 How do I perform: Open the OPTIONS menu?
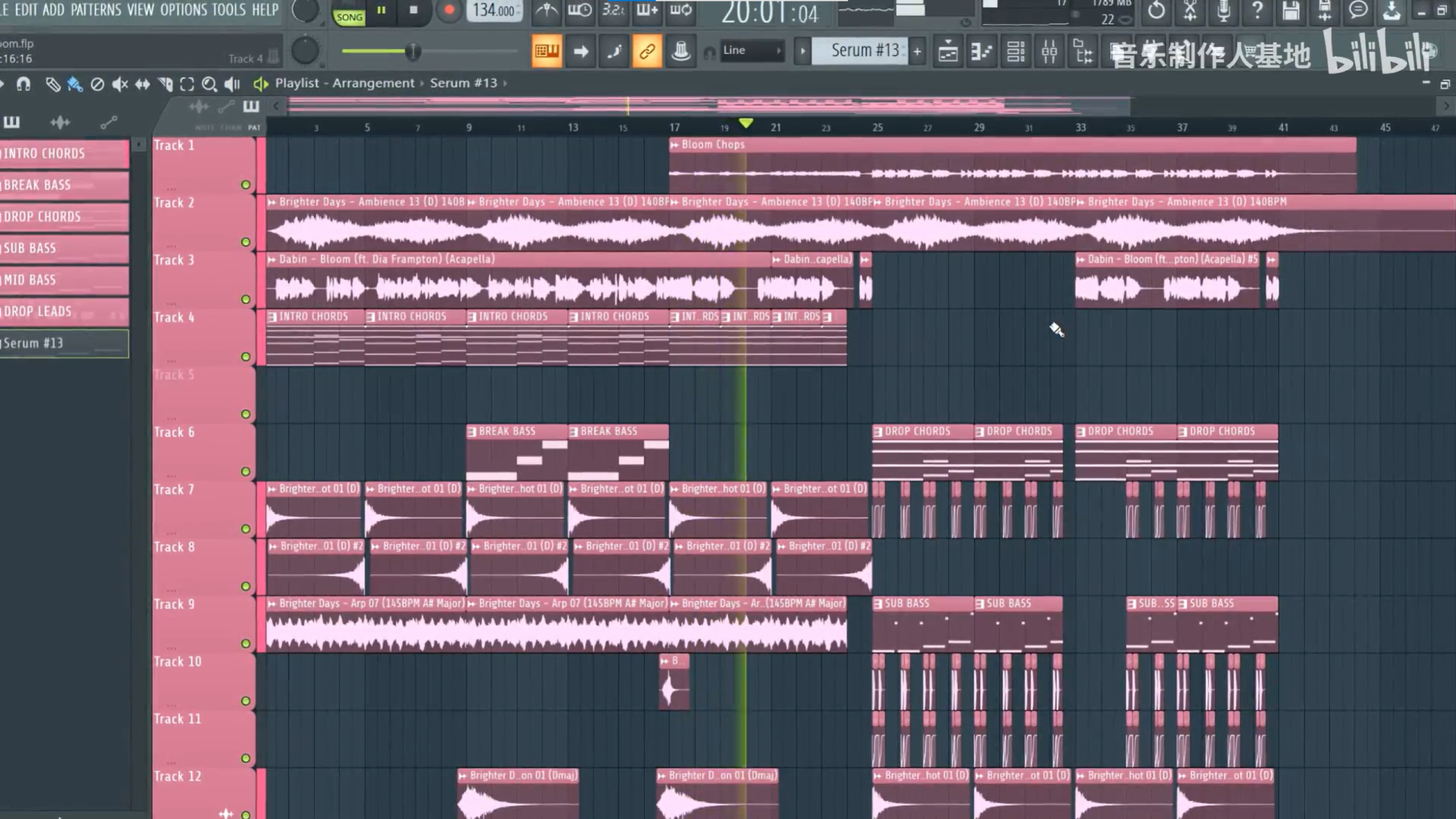(184, 10)
